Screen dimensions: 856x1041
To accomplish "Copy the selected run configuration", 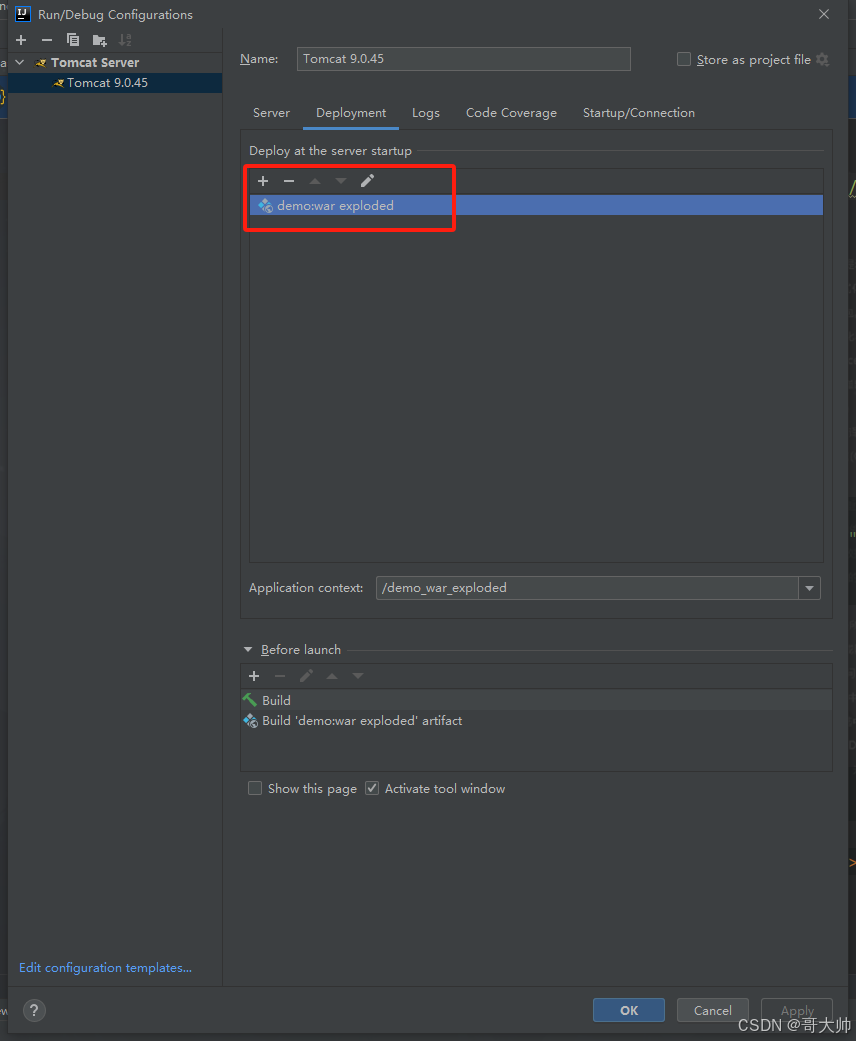I will click(x=72, y=40).
